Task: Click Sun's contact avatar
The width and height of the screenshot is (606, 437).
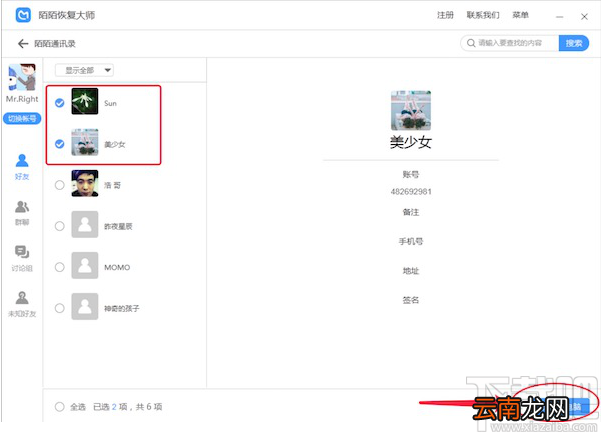Action: 85,101
